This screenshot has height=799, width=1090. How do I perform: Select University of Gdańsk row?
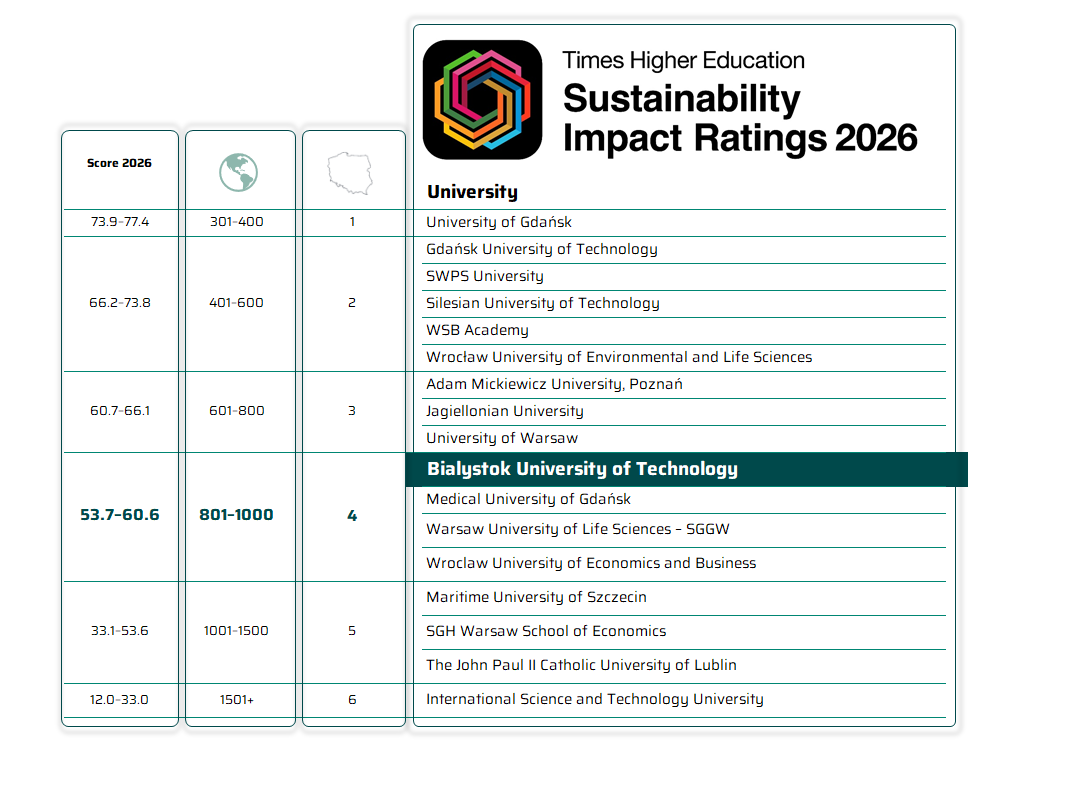(684, 223)
